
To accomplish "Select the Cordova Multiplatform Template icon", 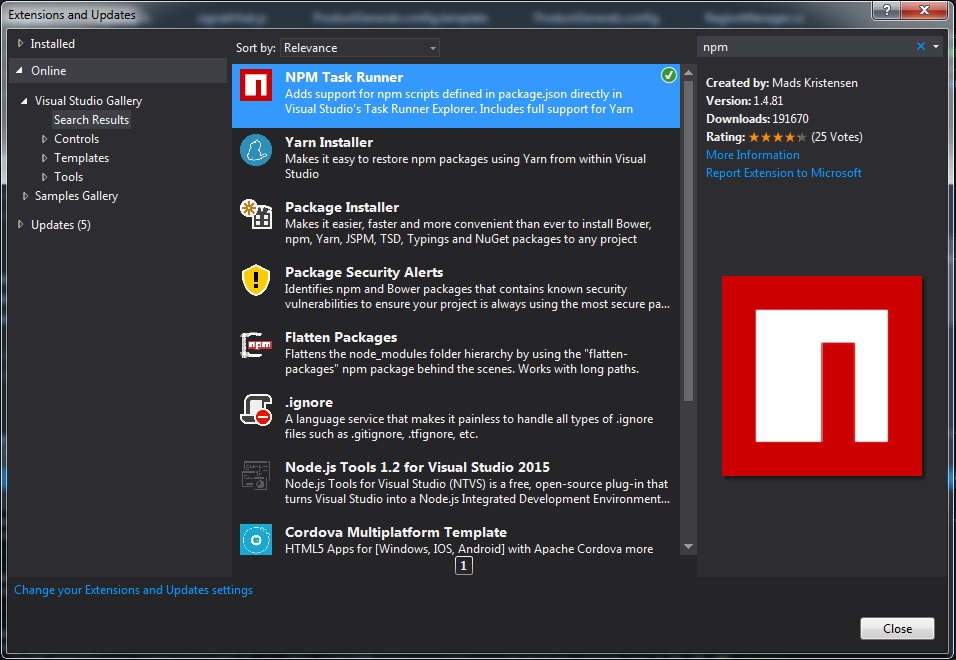I will coord(256,540).
